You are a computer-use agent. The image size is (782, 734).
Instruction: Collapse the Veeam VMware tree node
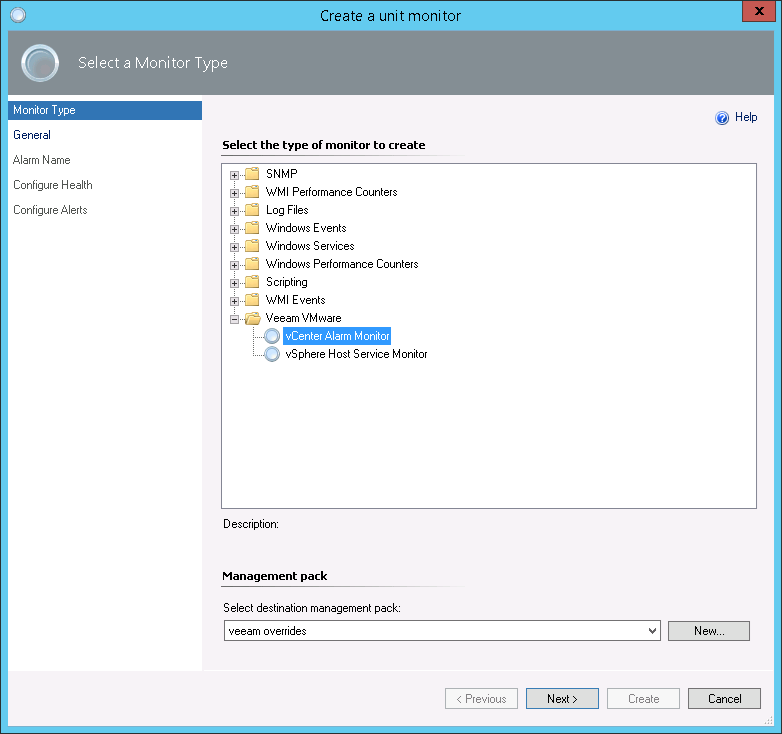pyautogui.click(x=235, y=318)
